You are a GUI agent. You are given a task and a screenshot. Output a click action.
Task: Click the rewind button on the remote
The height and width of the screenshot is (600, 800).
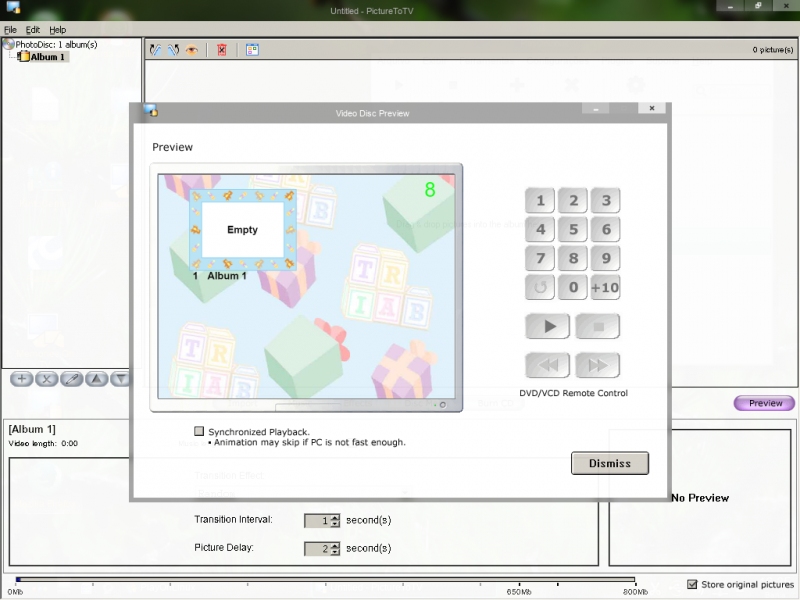547,365
